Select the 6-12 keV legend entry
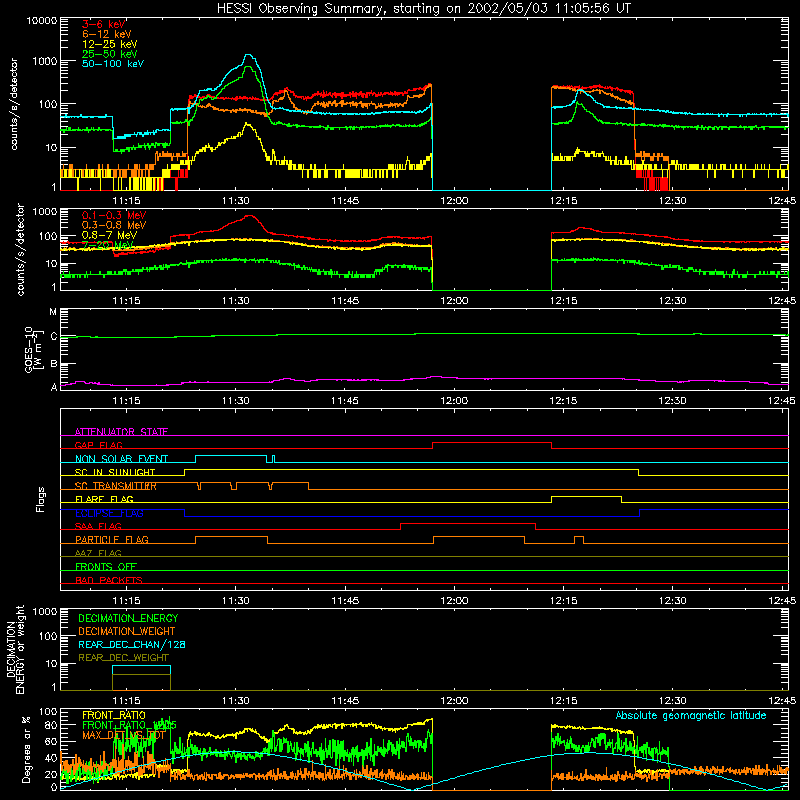This screenshot has height=800, width=800. [x=107, y=34]
